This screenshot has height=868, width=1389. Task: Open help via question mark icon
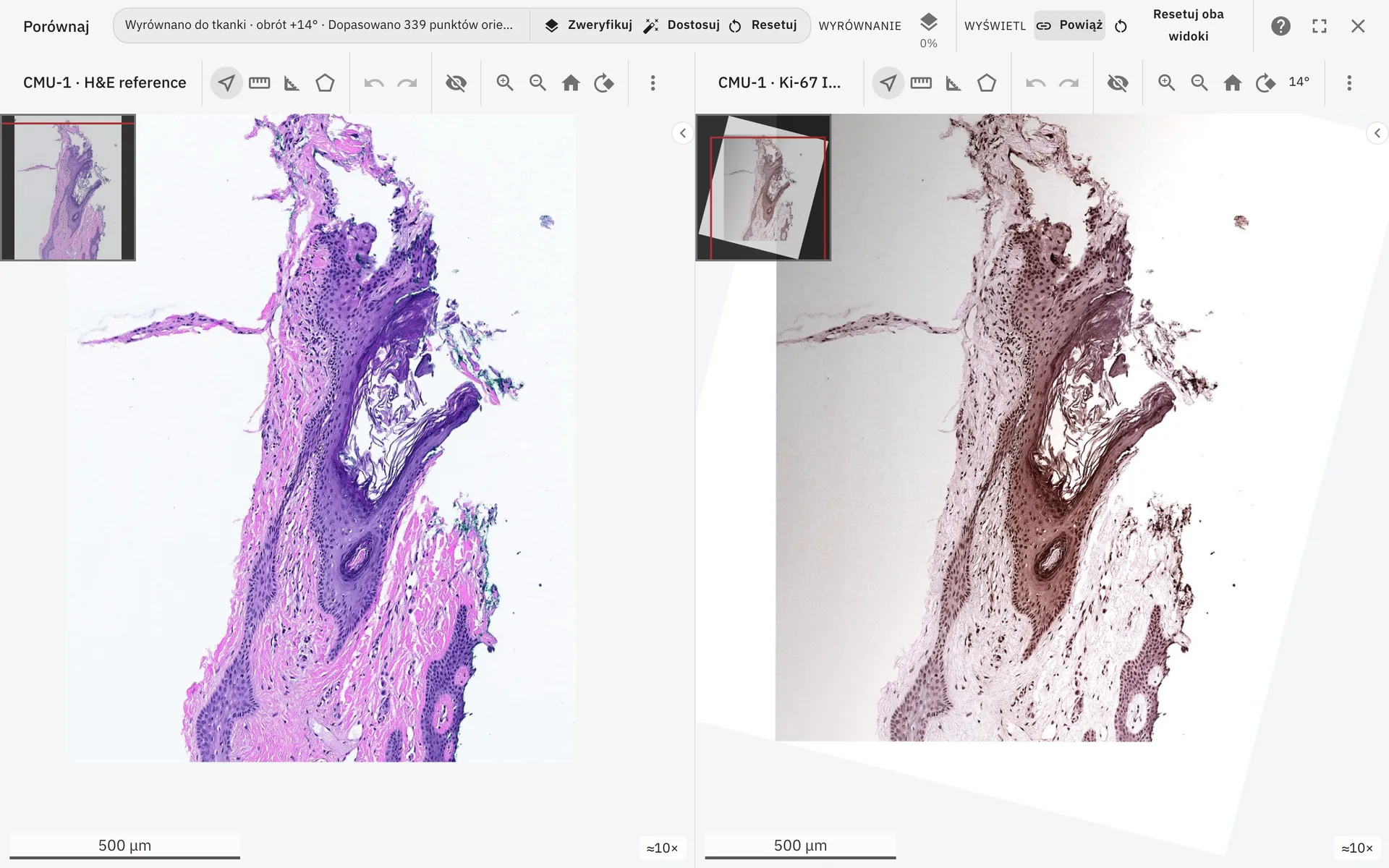pyautogui.click(x=1280, y=26)
